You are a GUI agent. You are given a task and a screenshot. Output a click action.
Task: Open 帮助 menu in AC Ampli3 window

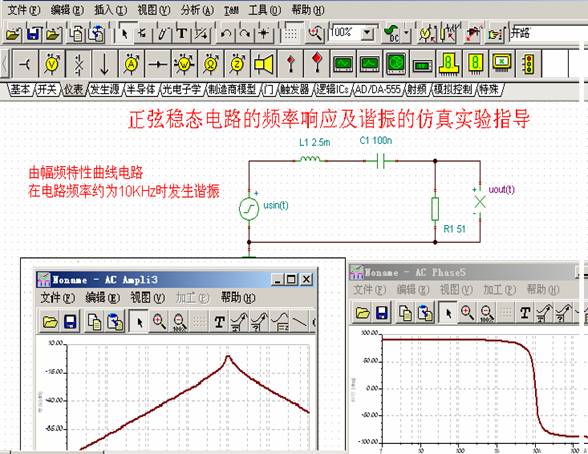(238, 298)
